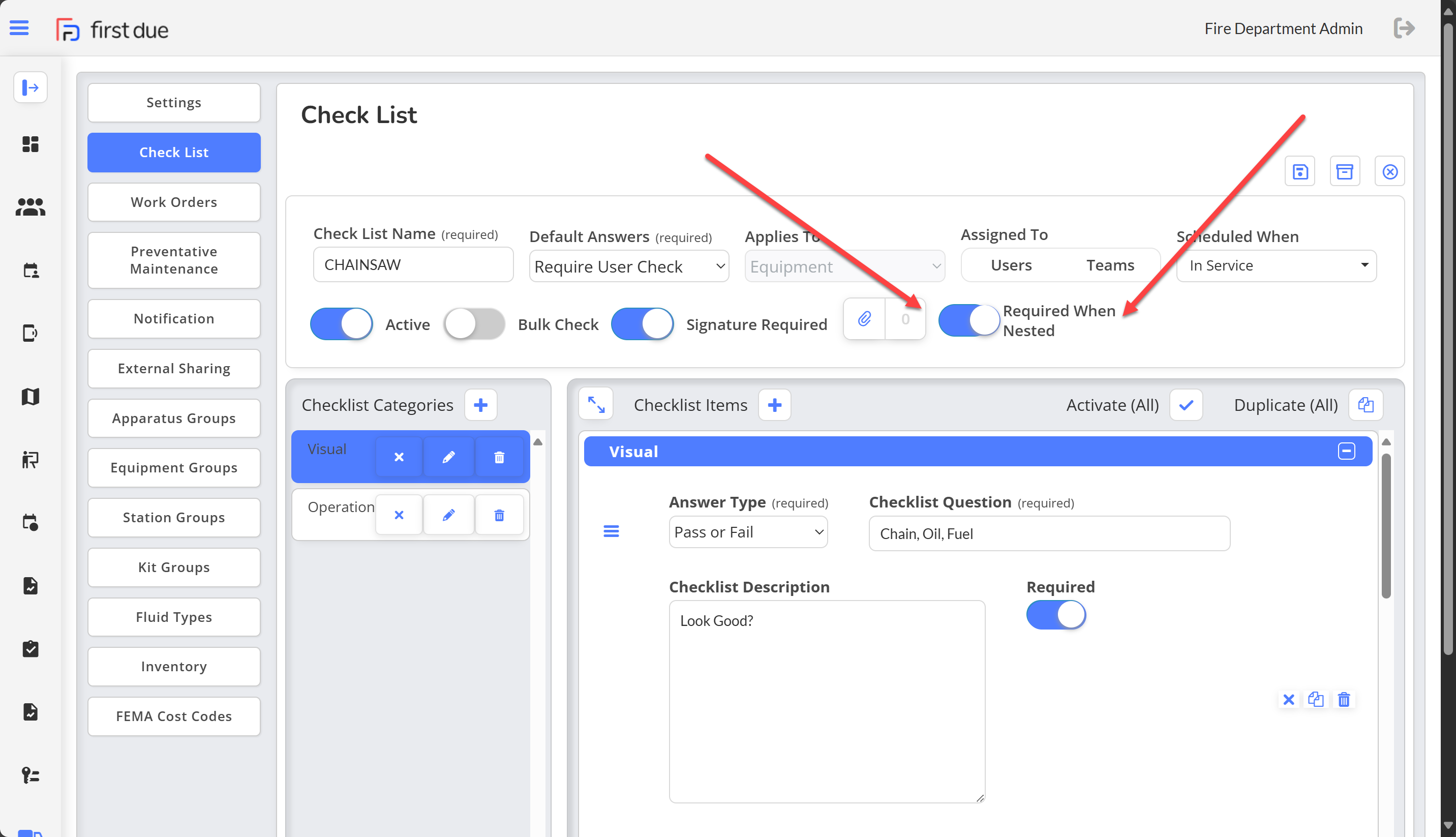Click the First Due logo
This screenshot has height=837, width=1456.
[x=113, y=30]
